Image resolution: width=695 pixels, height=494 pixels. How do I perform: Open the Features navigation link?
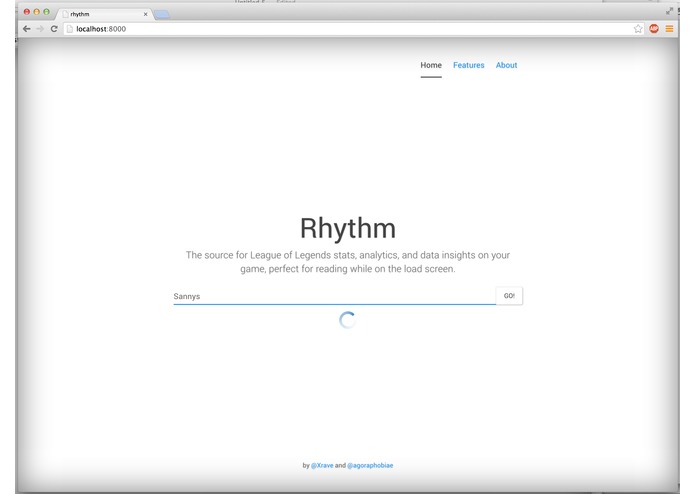[x=469, y=65]
